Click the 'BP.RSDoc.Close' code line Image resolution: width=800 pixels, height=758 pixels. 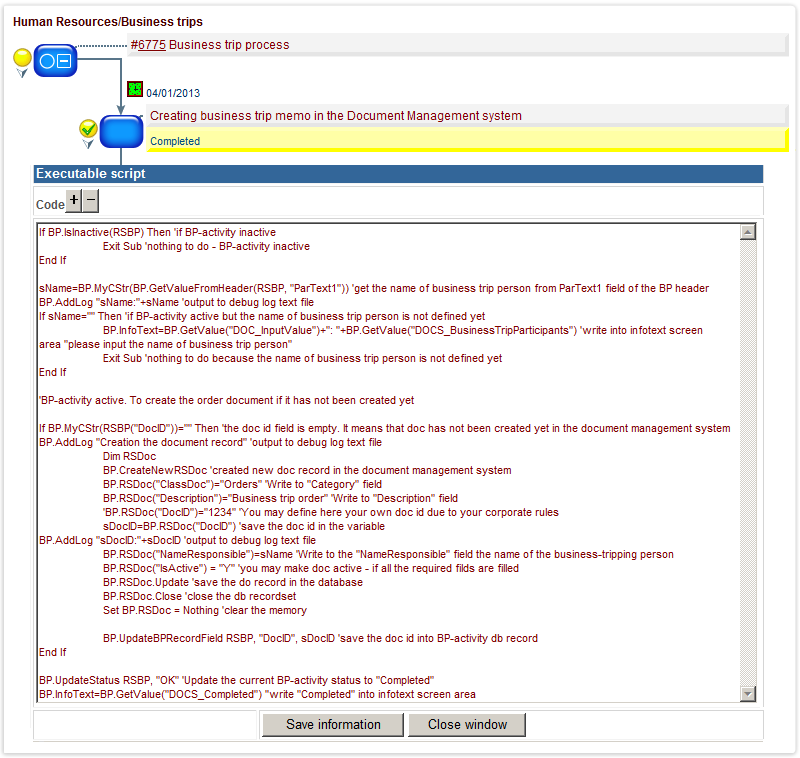coord(199,596)
